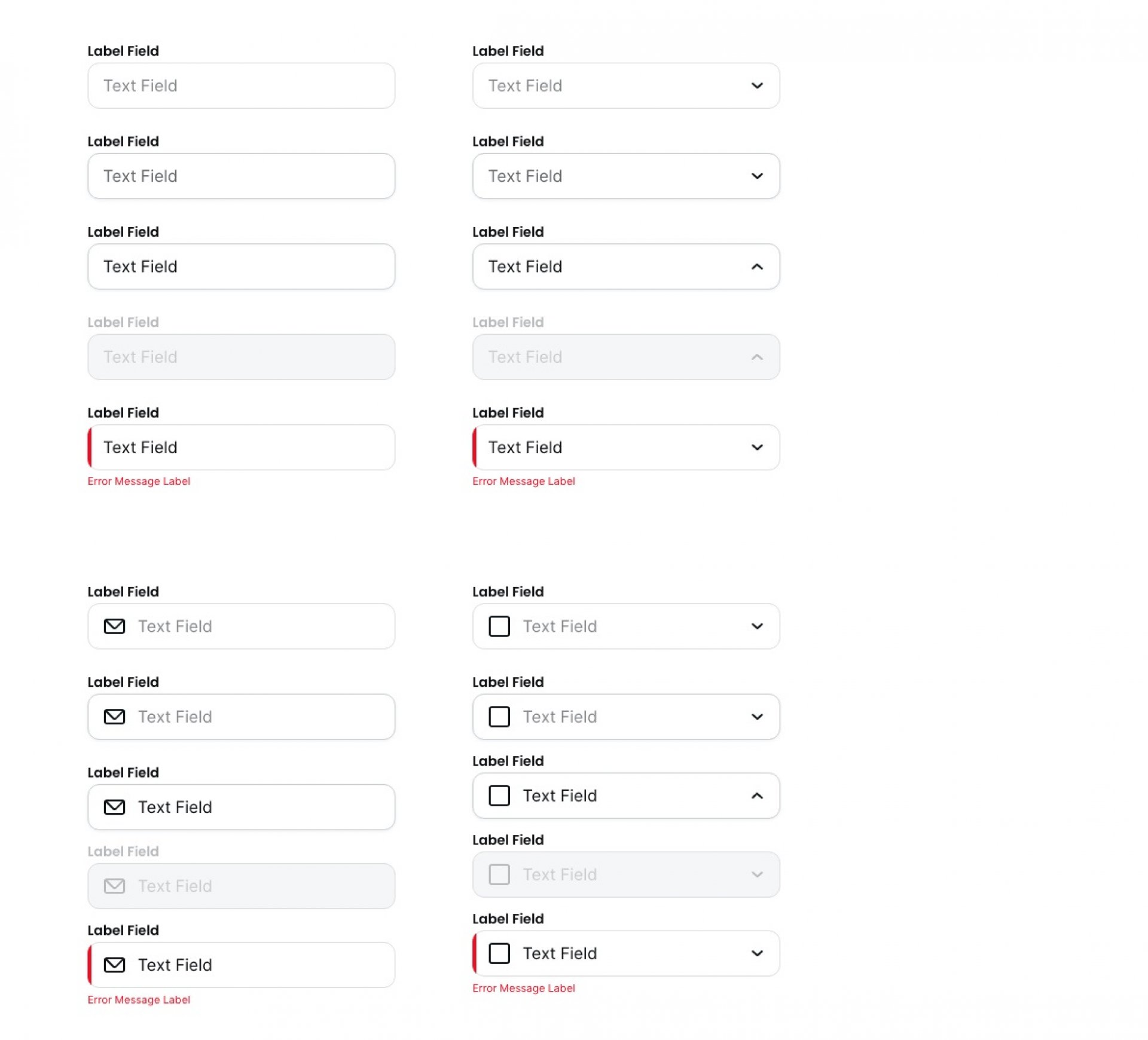Click envelope icon in the red-edged error field
1148x1040 pixels.
point(114,965)
